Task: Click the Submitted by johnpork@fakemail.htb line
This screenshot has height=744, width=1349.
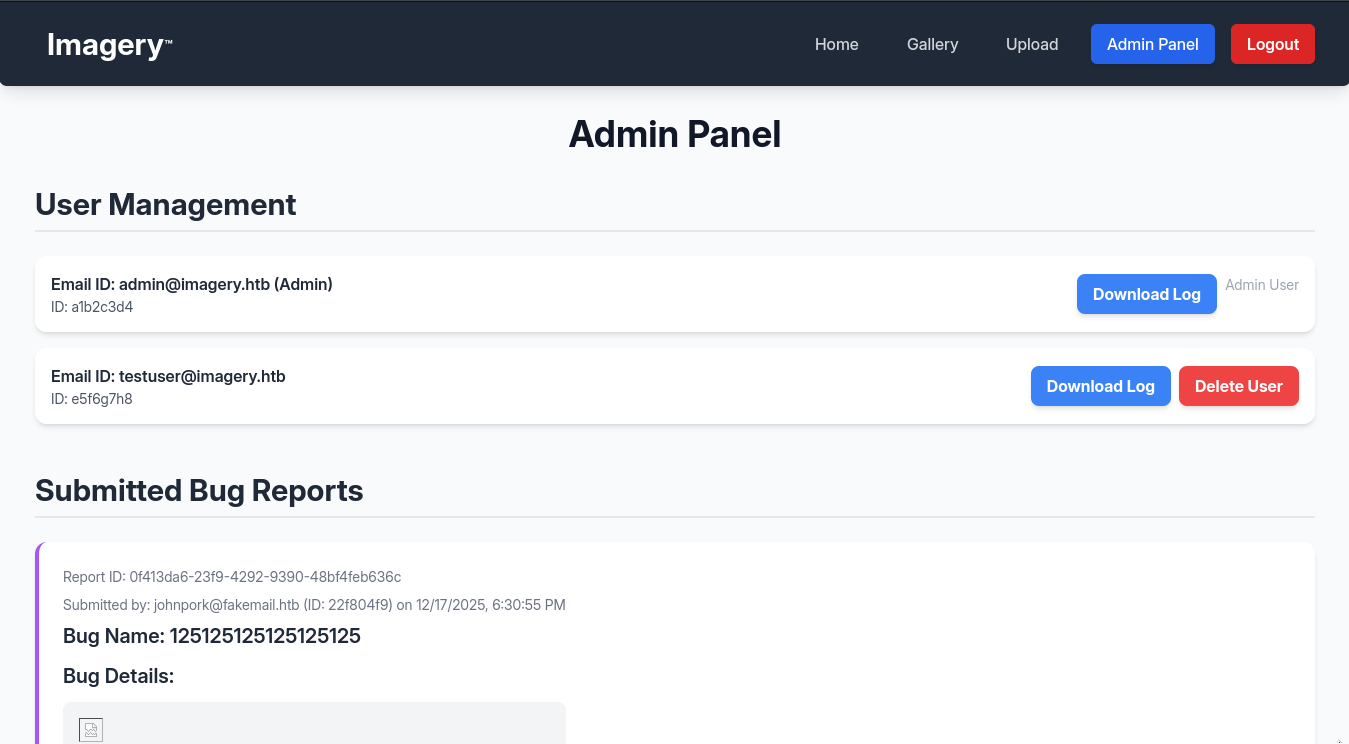Action: click(314, 605)
